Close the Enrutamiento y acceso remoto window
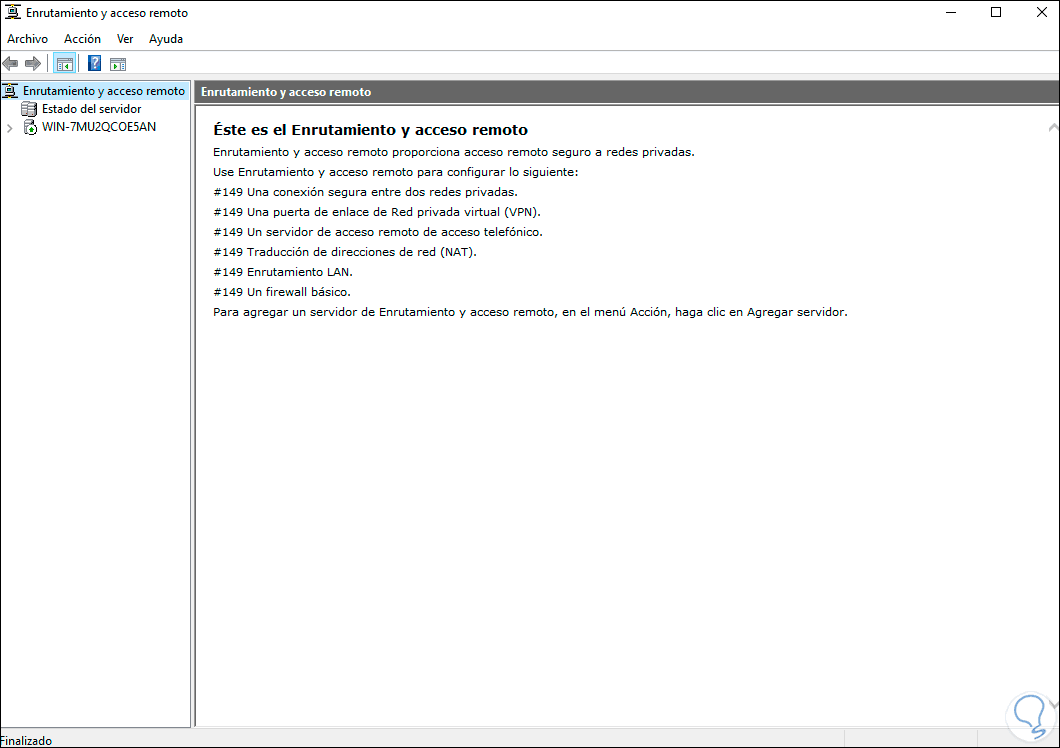Viewport: 1060px width, 748px height. coord(1041,13)
